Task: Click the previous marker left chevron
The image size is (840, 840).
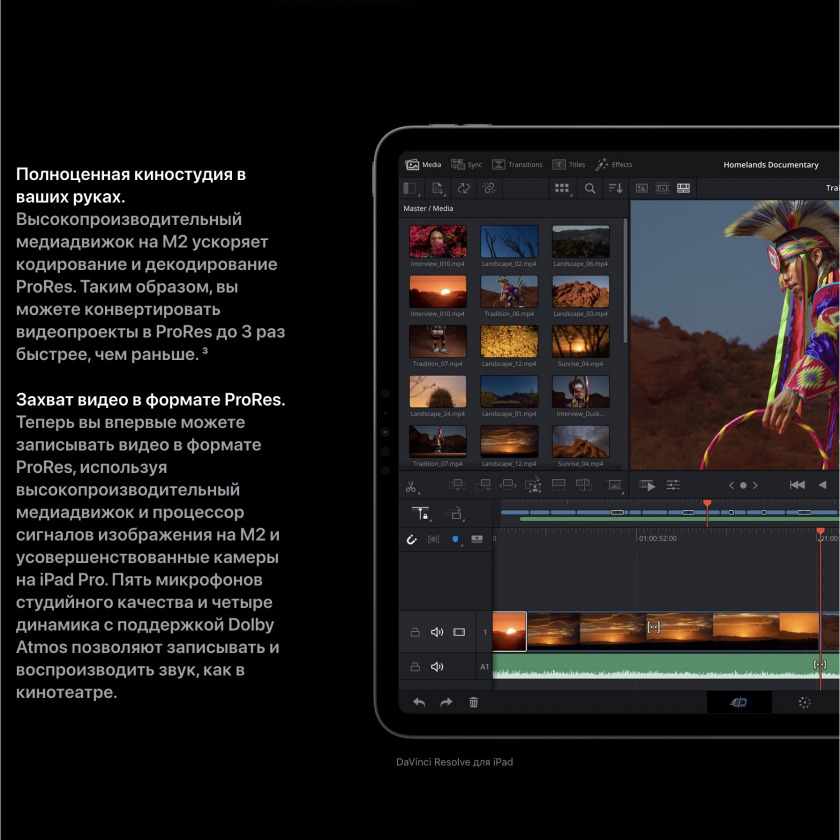Action: (x=731, y=485)
